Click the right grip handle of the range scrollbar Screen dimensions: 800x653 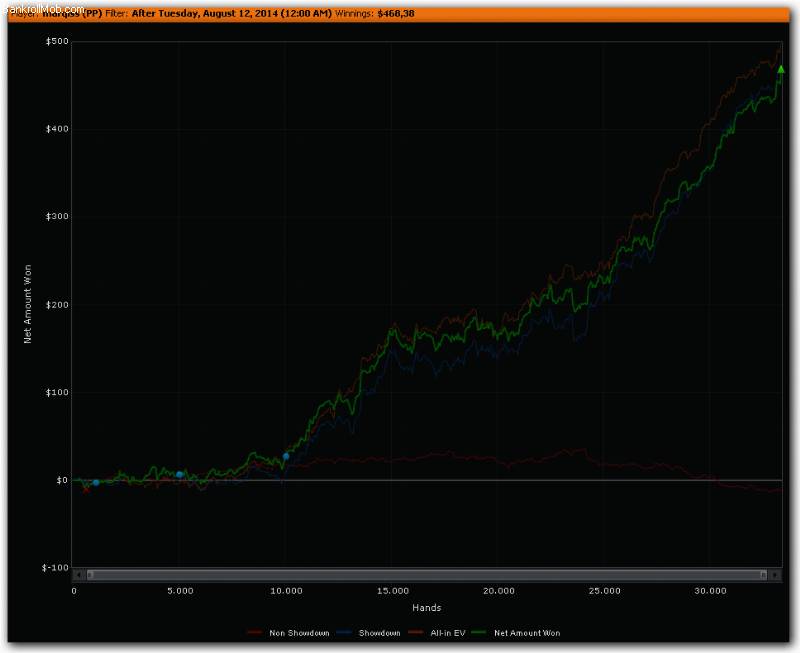(763, 575)
